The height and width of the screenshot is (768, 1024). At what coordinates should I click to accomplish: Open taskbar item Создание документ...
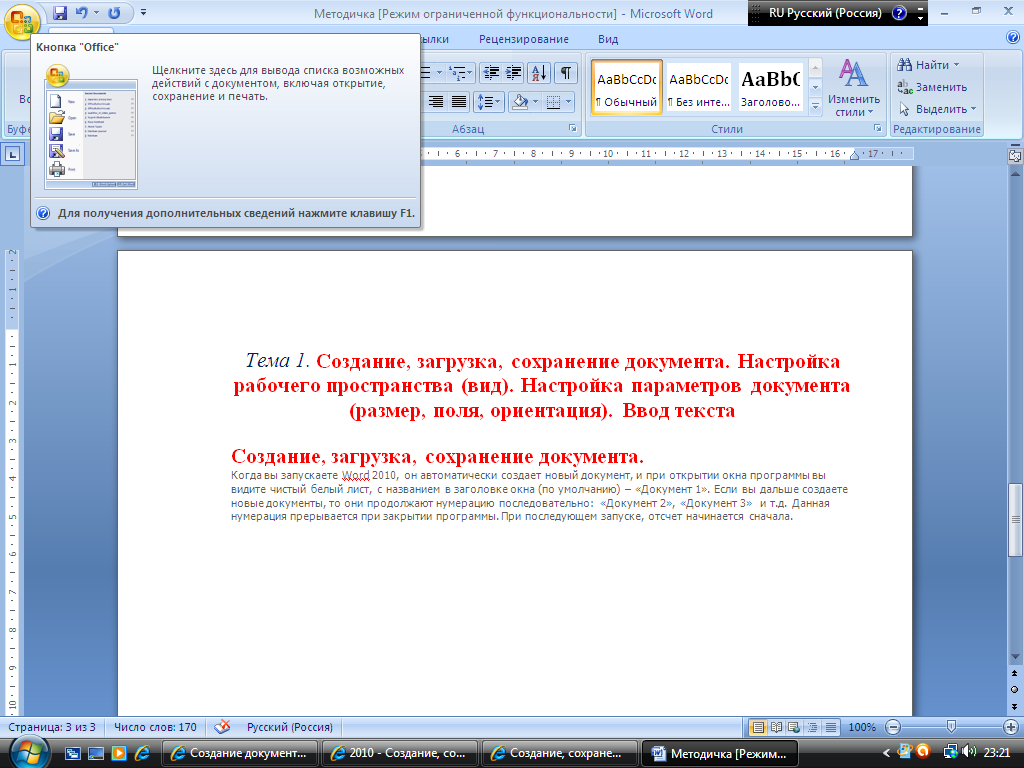coord(239,753)
